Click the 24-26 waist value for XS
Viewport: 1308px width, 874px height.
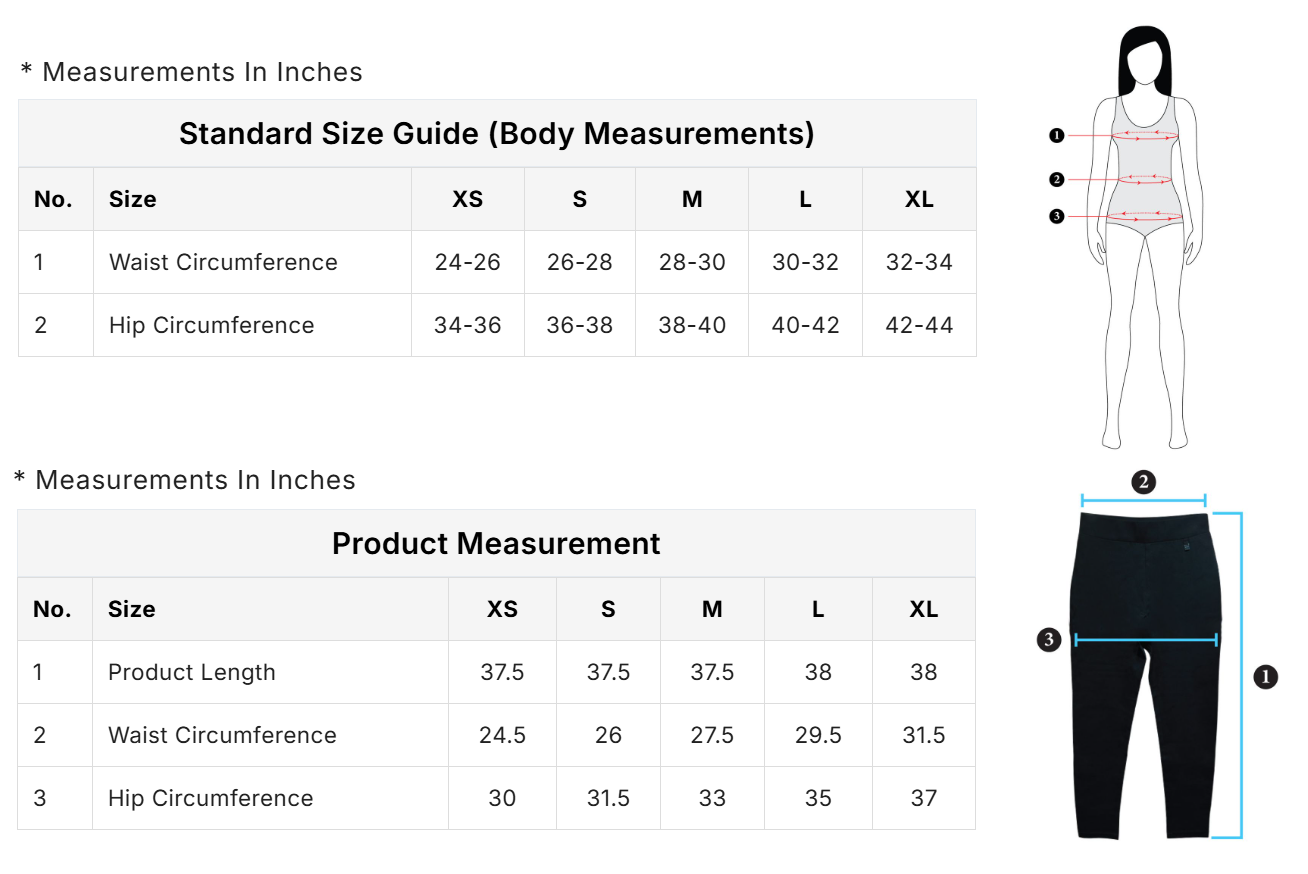[x=467, y=263]
